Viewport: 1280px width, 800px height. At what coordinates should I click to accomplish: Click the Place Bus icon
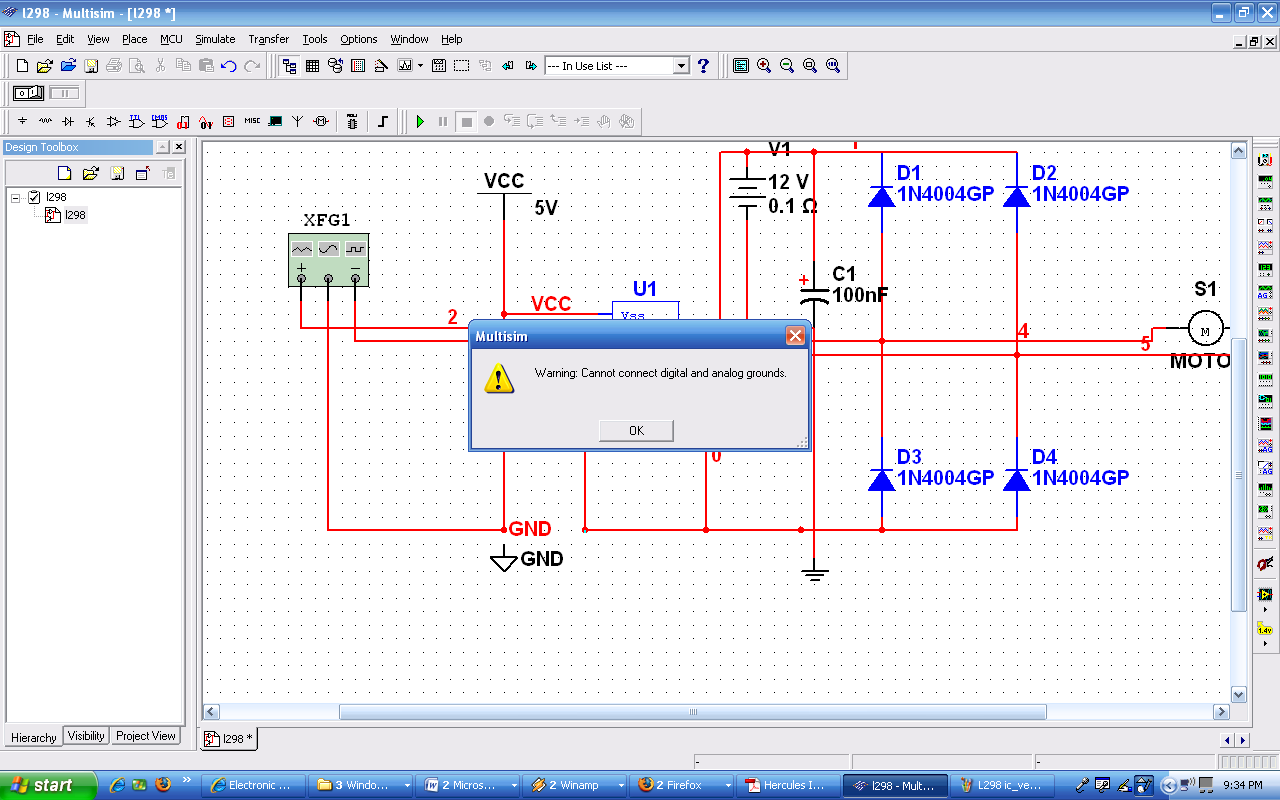(x=383, y=121)
